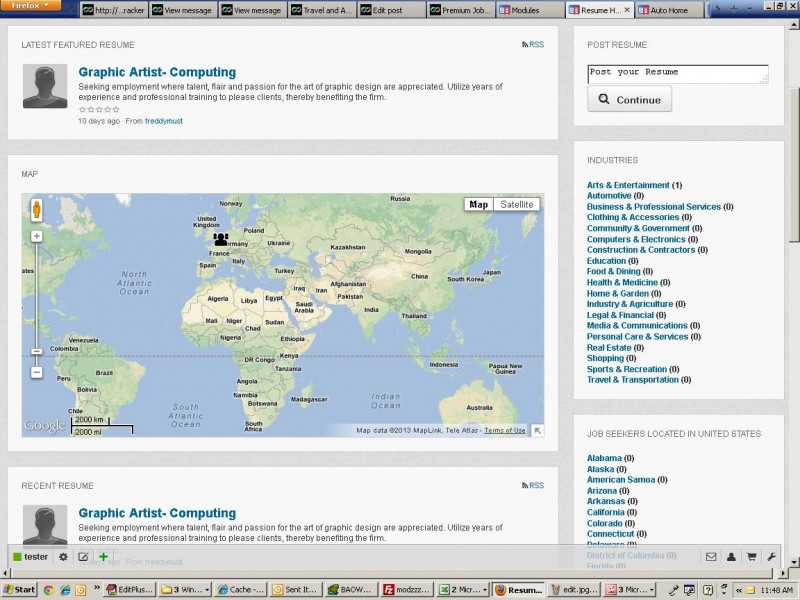This screenshot has height=600, width=800.
Task: Open the California job seekers link
Action: click(x=606, y=512)
